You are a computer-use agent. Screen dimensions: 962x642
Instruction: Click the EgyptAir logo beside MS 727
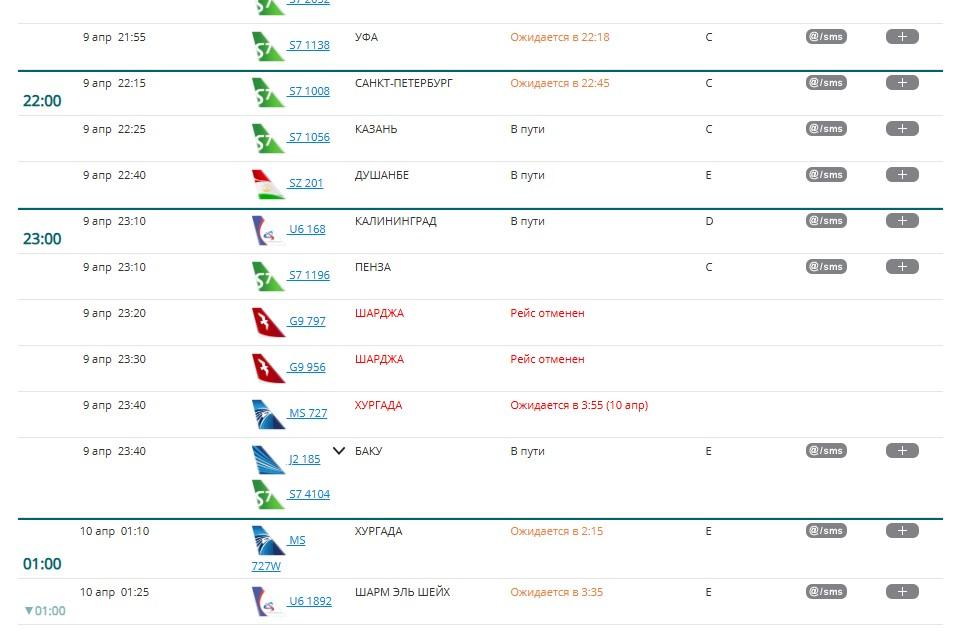point(267,414)
